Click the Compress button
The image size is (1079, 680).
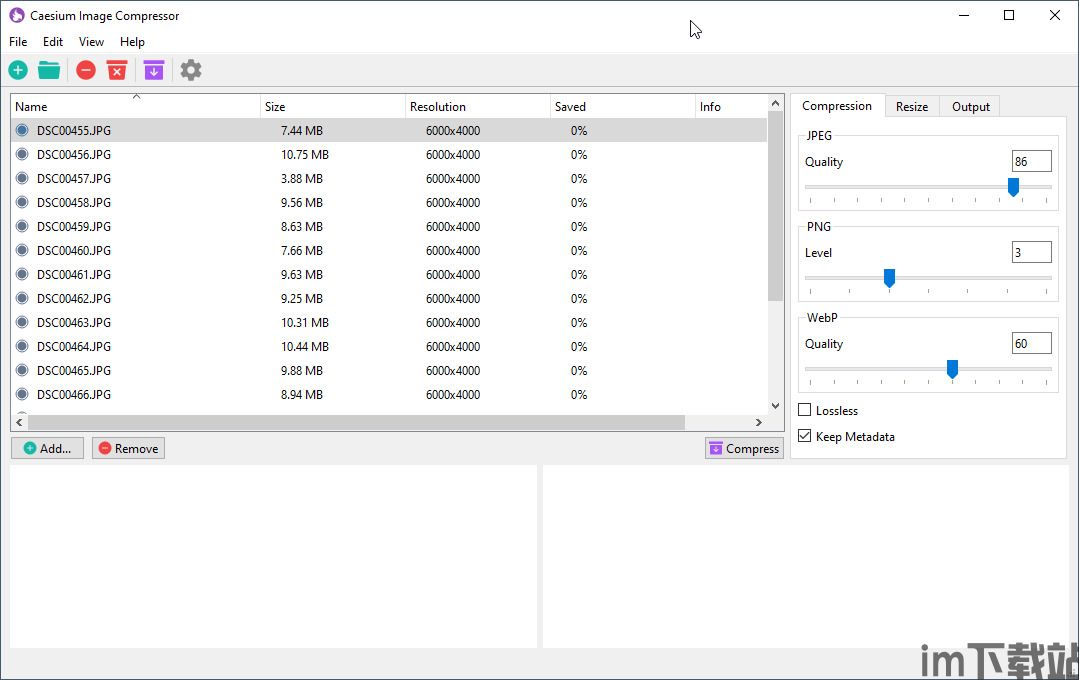pos(744,448)
